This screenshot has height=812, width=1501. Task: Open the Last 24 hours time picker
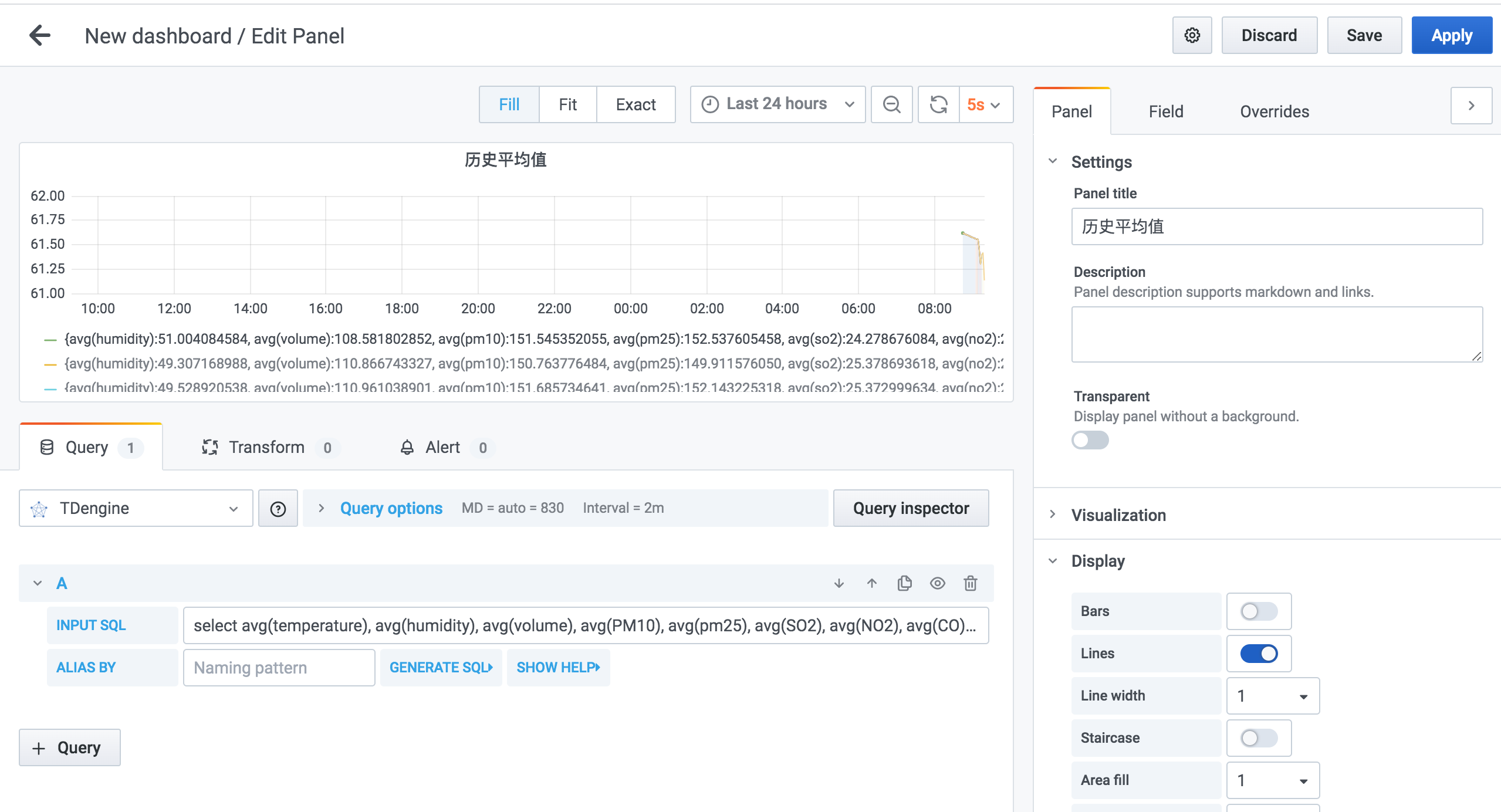pyautogui.click(x=777, y=104)
